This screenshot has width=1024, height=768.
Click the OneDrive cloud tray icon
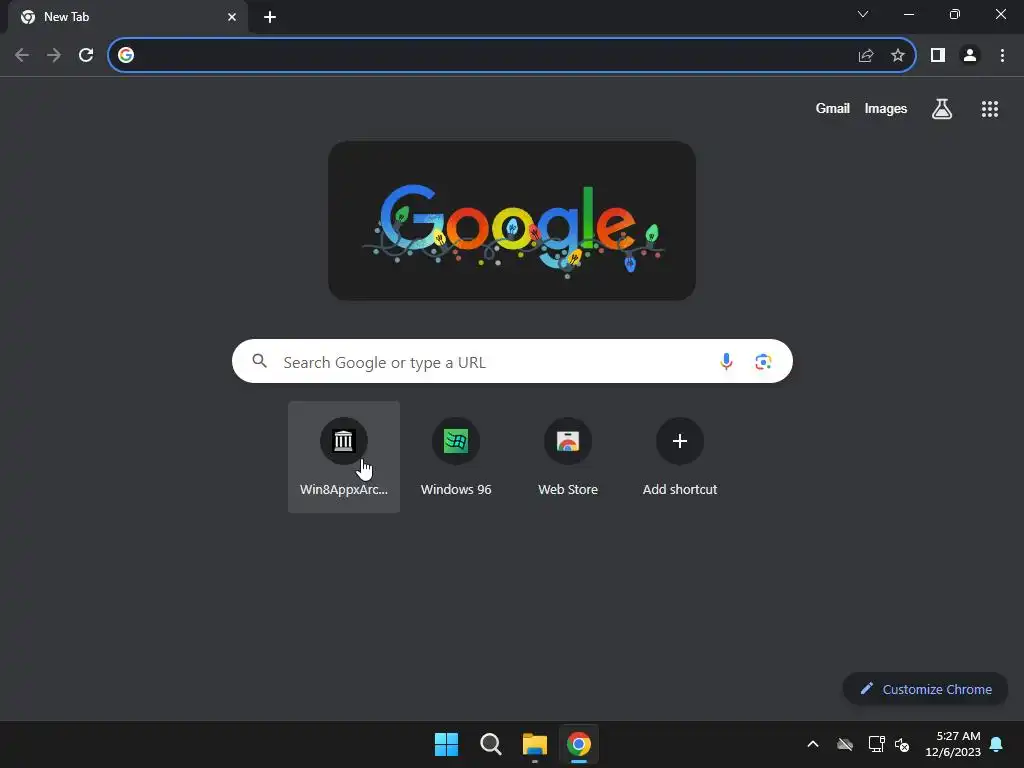pyautogui.click(x=845, y=744)
